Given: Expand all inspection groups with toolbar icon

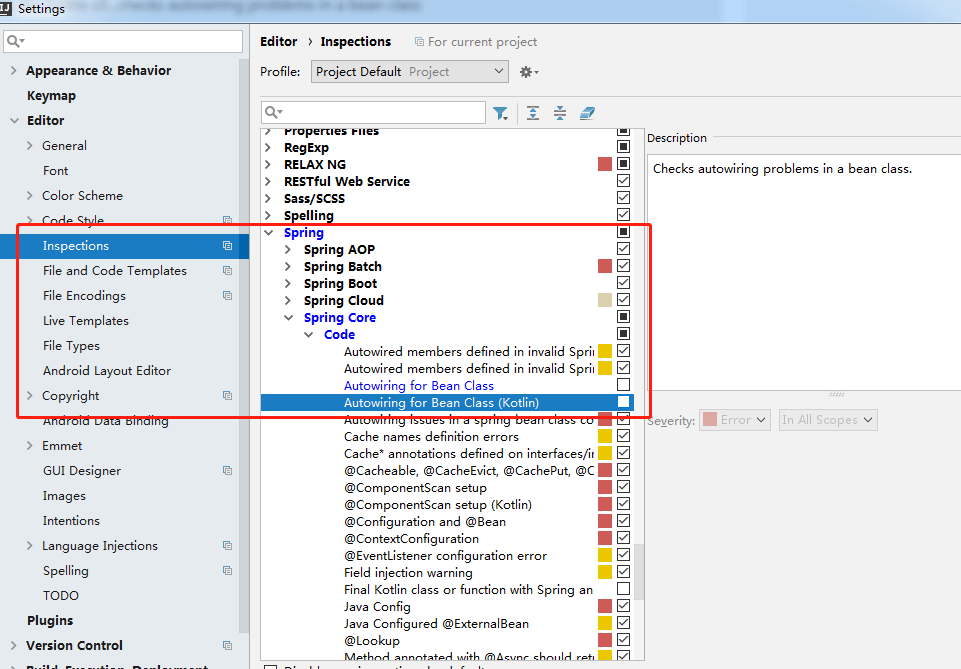Looking at the screenshot, I should pyautogui.click(x=533, y=113).
